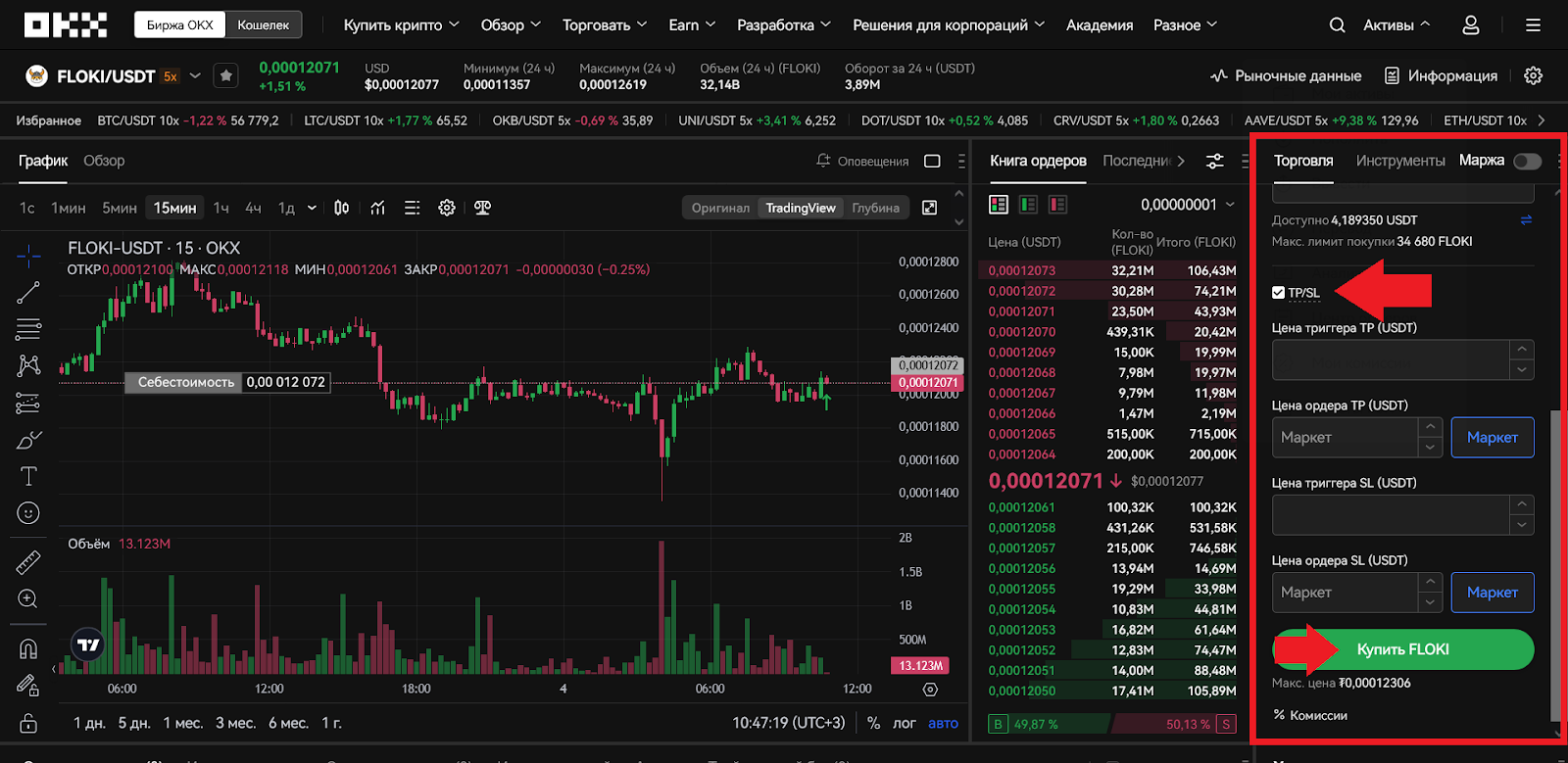Viewport: 1568px width, 763px height.
Task: Open the FLOKI/USDT pair selector arrow
Action: point(195,75)
